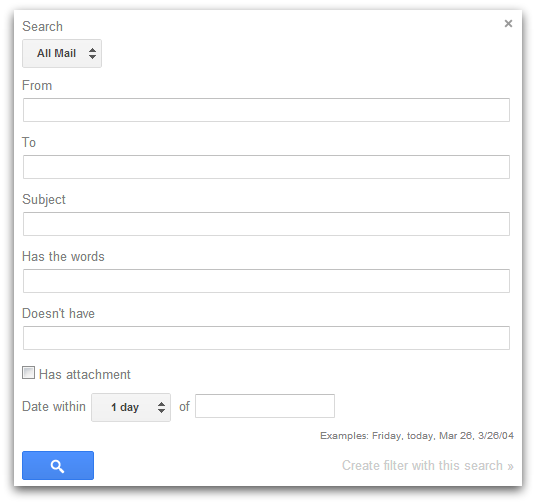
Task: Click the Date within label
Action: tap(54, 407)
